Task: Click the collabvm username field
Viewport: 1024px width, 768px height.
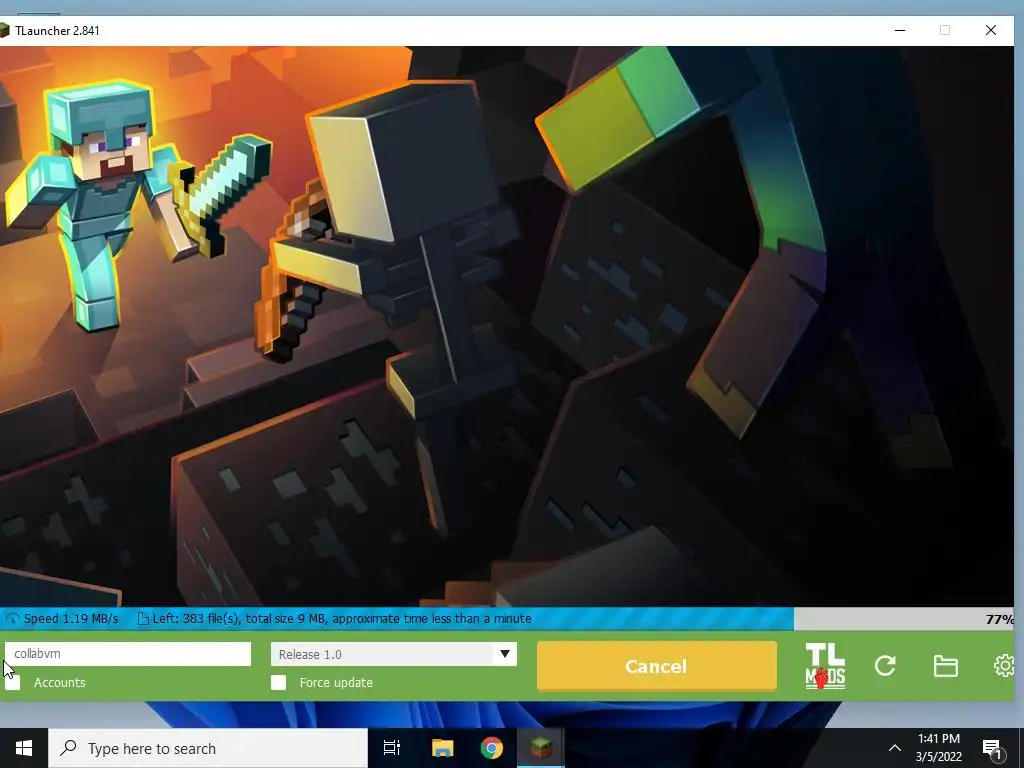Action: pos(127,654)
